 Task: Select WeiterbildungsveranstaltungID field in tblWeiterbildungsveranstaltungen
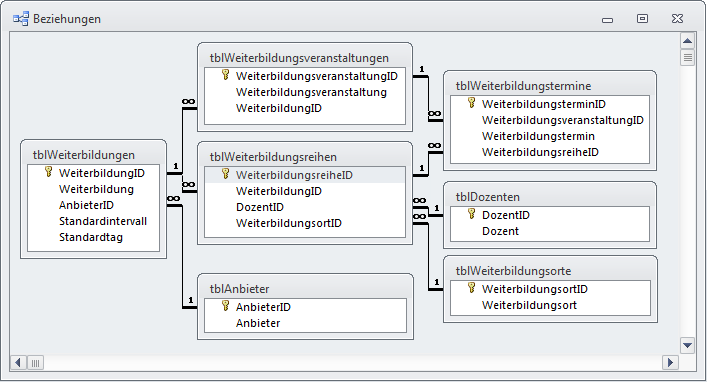317,76
